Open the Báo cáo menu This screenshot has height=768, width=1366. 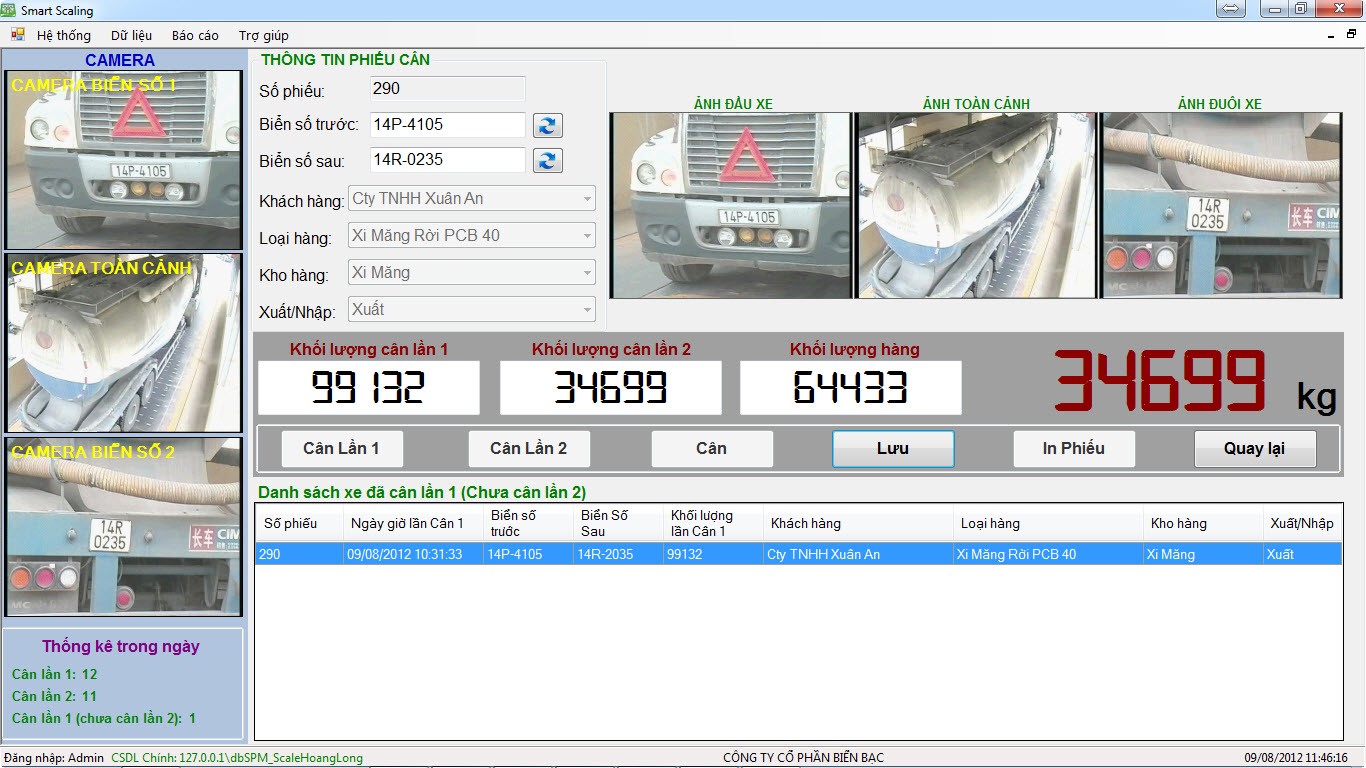click(195, 35)
